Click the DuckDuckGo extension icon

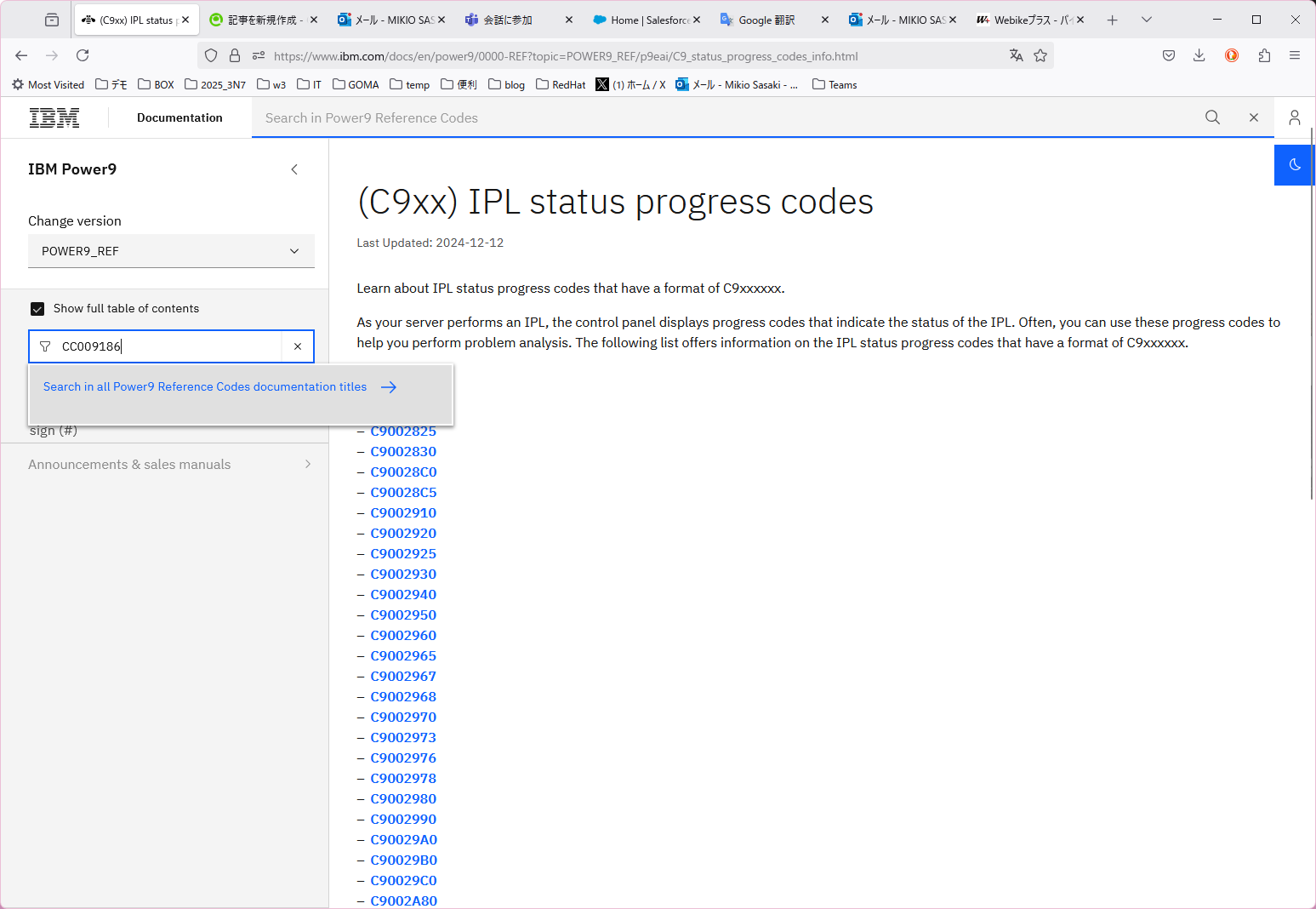click(x=1232, y=55)
